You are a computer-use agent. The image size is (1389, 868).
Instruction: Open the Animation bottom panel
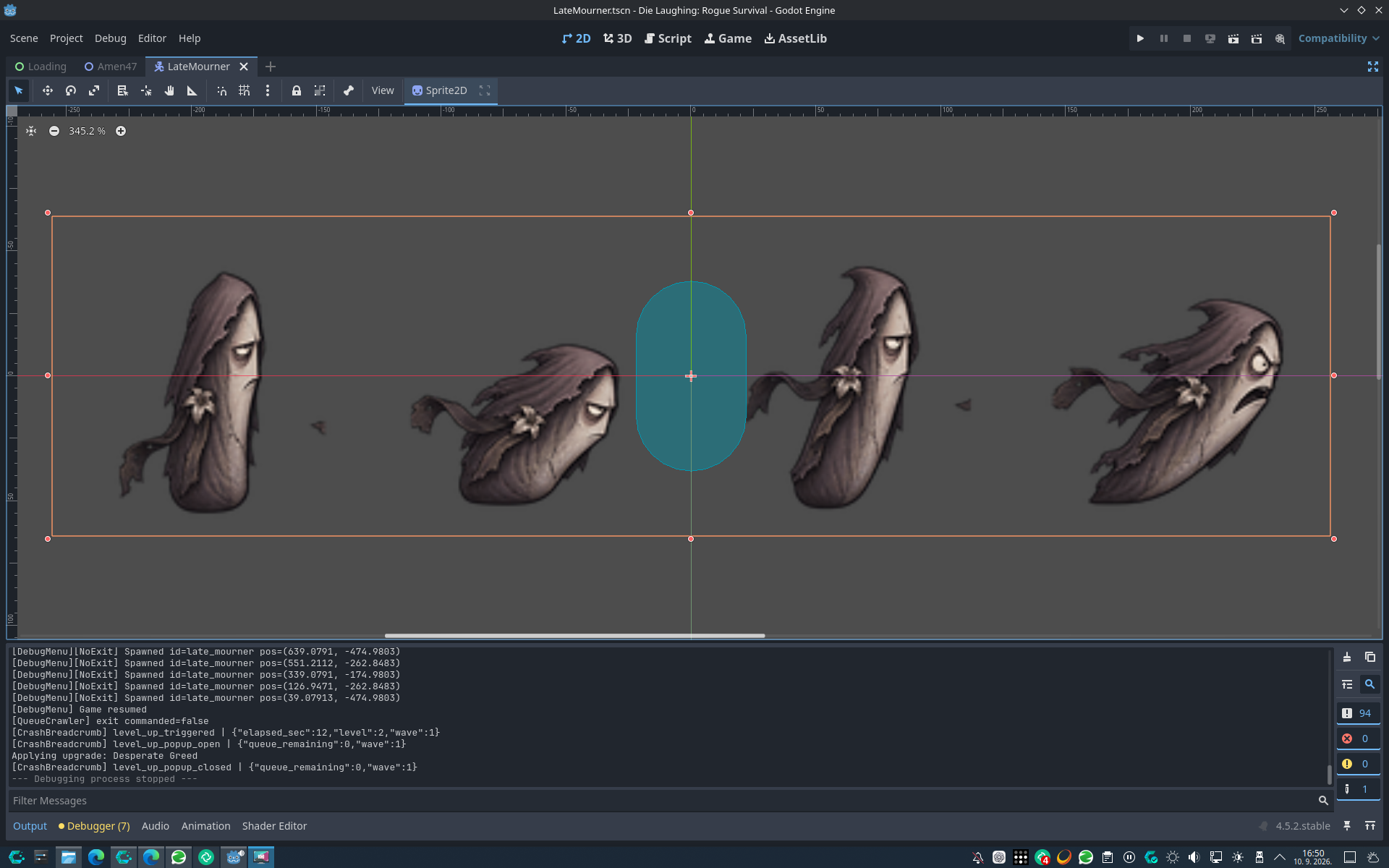pyautogui.click(x=205, y=826)
